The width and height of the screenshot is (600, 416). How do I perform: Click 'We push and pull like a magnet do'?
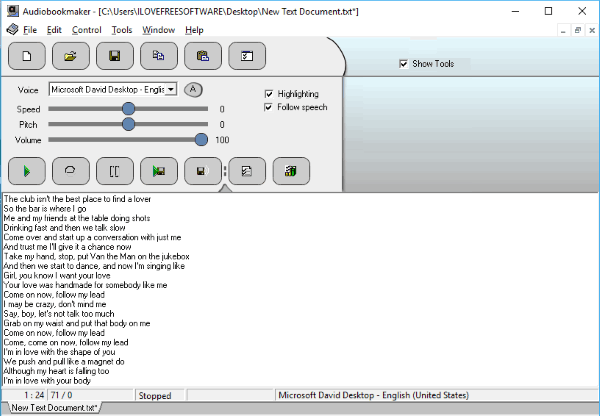64,362
